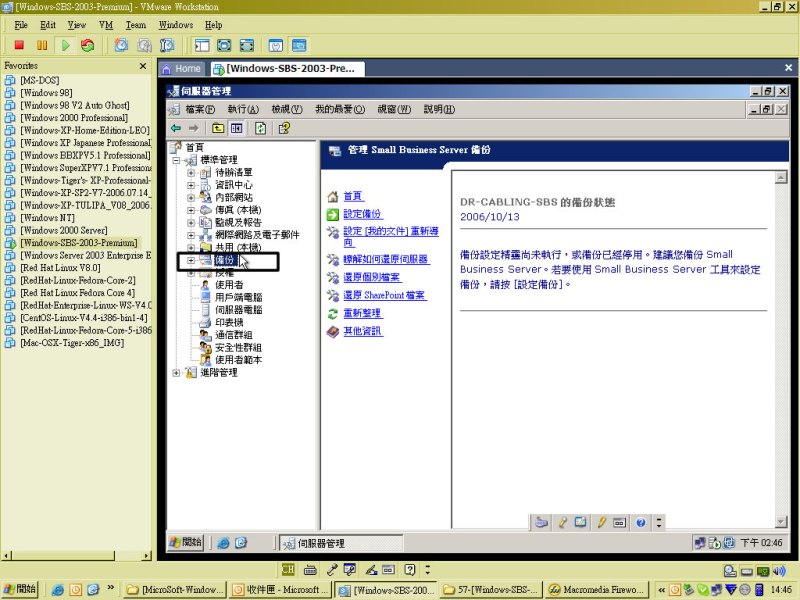Image resolution: width=800 pixels, height=600 pixels.
Task: Expand the 待辦清單 tree node
Action: coord(190,172)
